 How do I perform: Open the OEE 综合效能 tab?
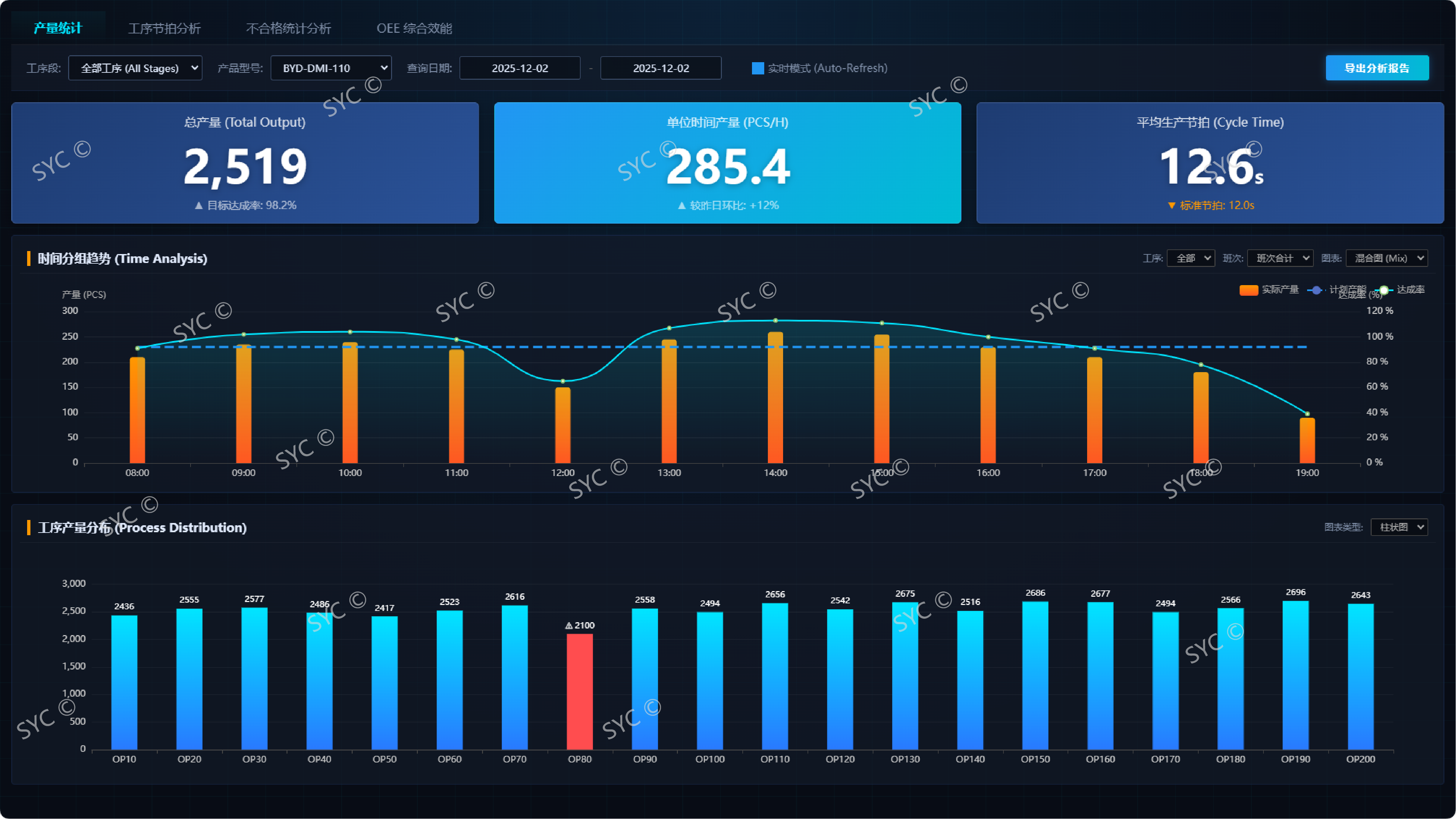pos(414,28)
